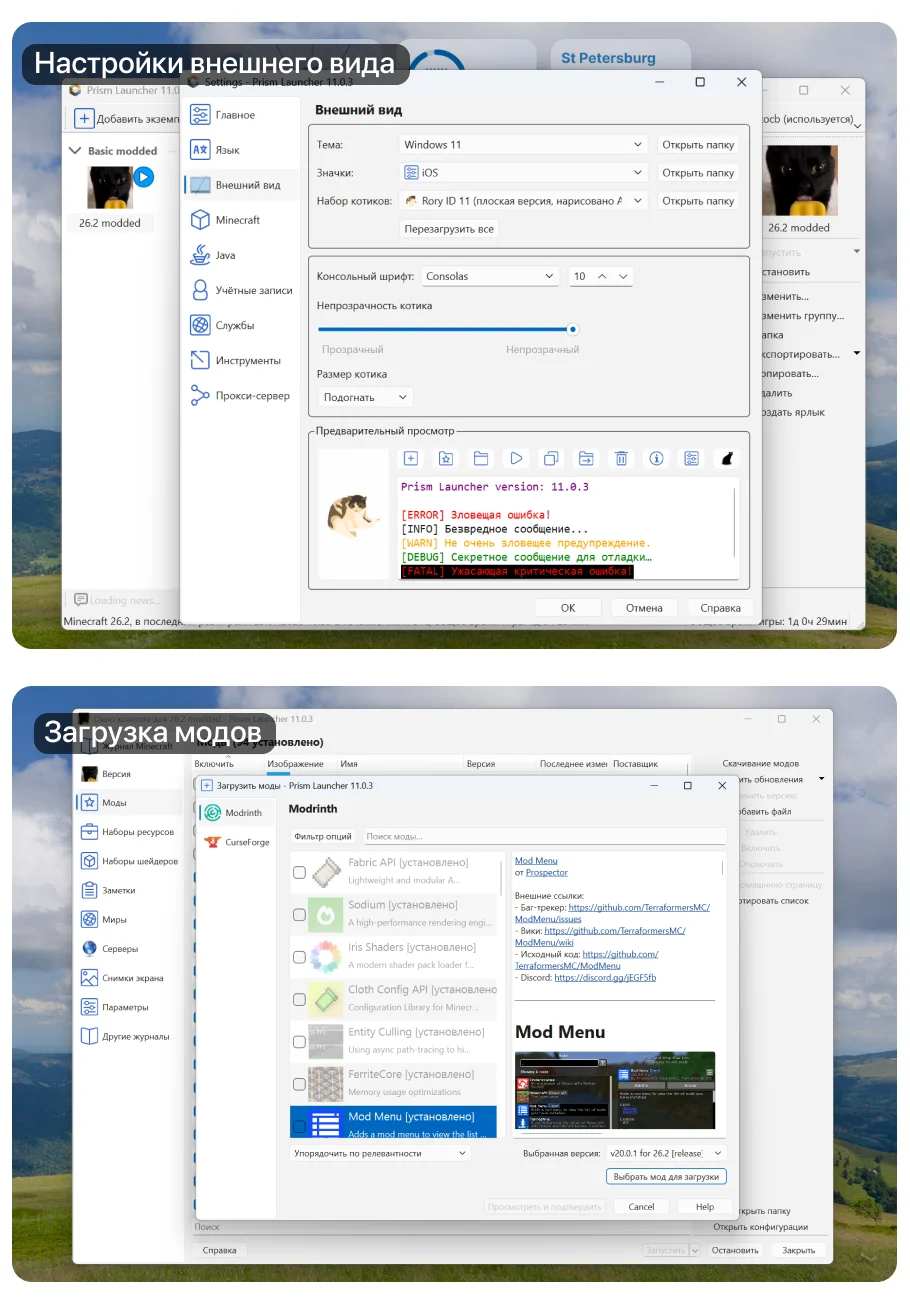This screenshot has height=1298, width=910.
Task: Click Фильтр опций button in download dialog
Action: click(323, 836)
